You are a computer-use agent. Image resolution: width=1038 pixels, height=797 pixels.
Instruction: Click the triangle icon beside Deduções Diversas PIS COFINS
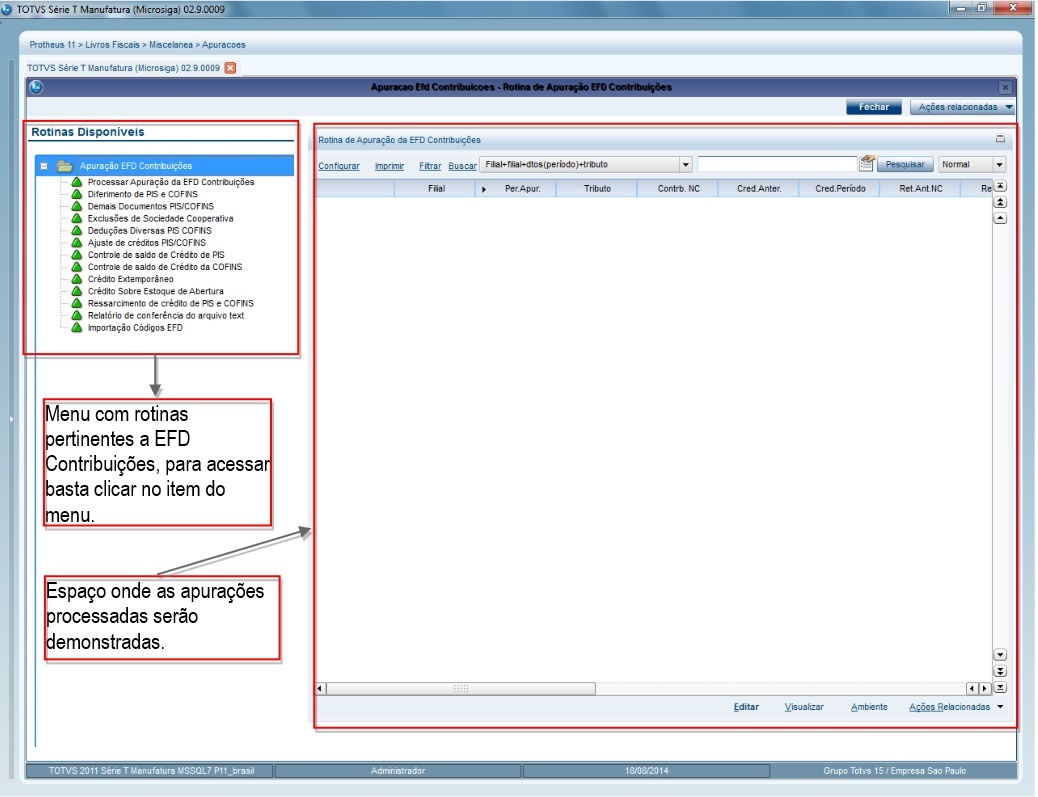click(77, 230)
